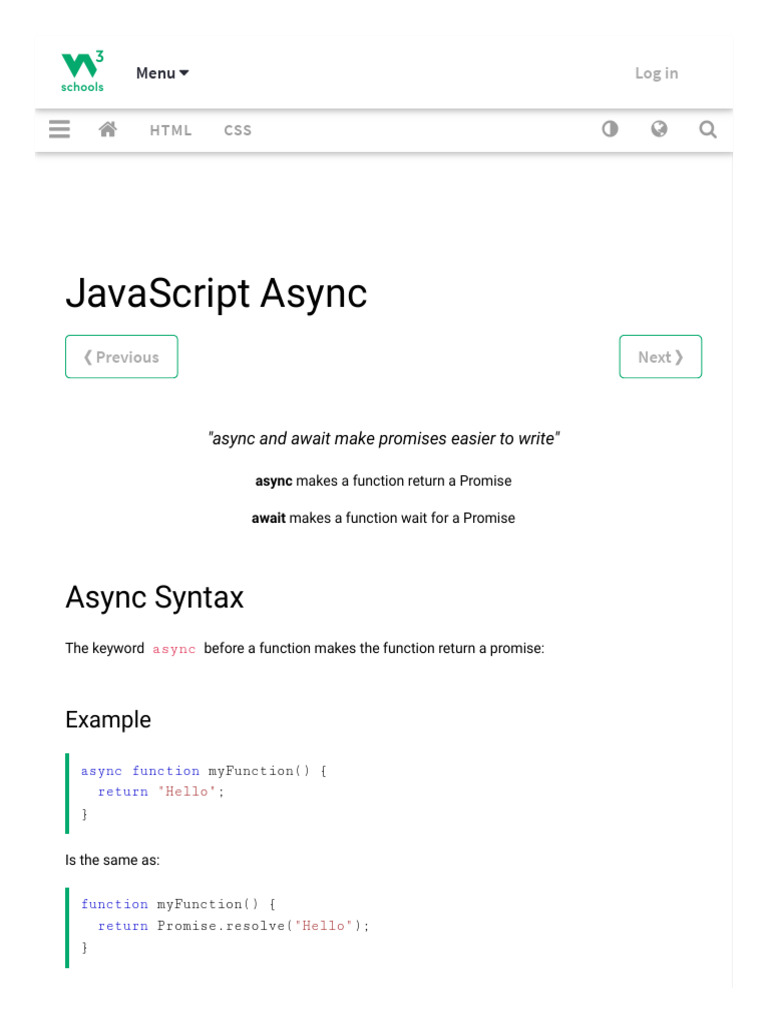768x1024 pixels.
Task: Go to the home icon
Action: pos(108,129)
